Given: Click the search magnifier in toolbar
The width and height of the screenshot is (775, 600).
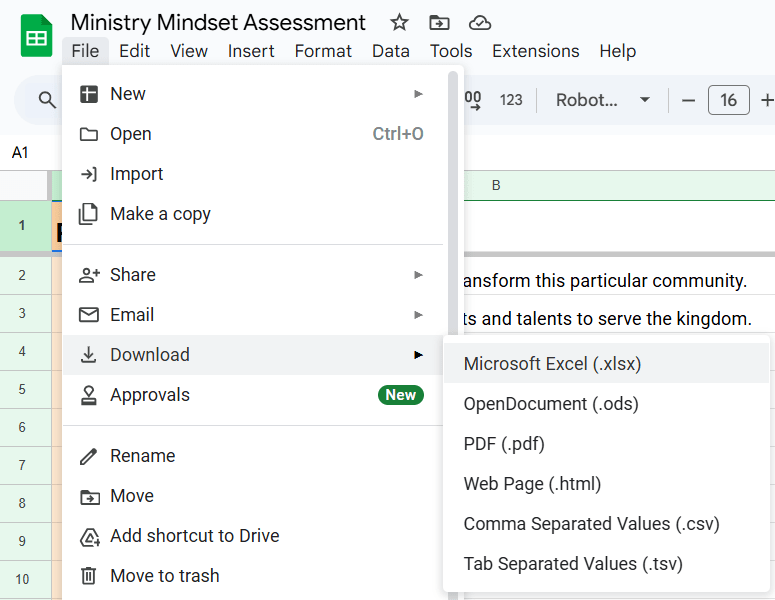Looking at the screenshot, I should (47, 100).
